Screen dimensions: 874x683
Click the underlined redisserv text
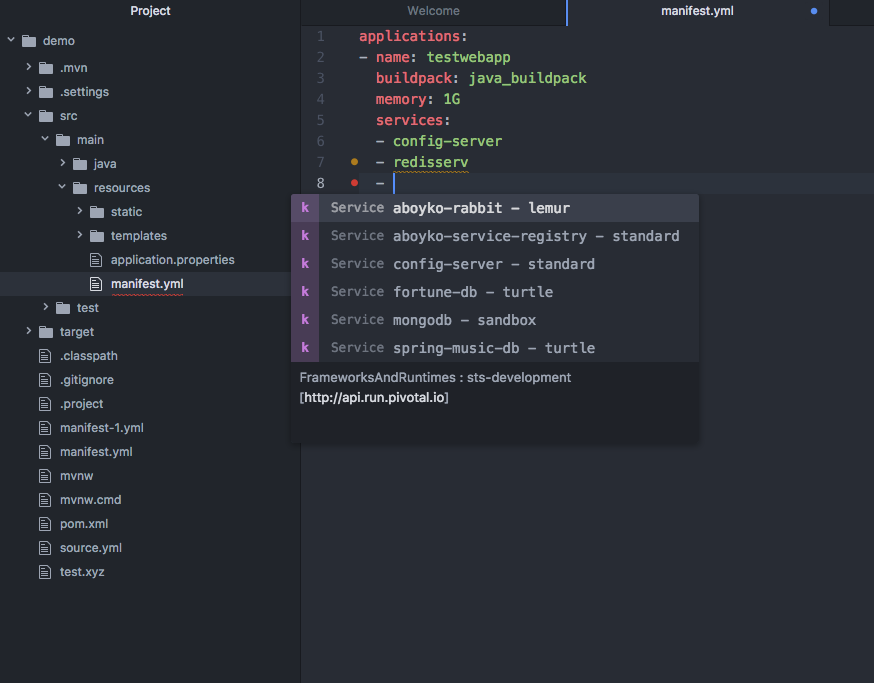[431, 162]
